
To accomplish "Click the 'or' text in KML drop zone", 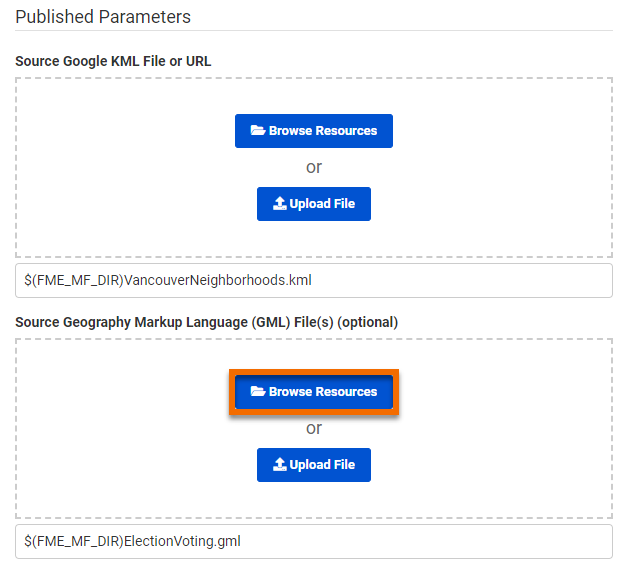I will (314, 167).
